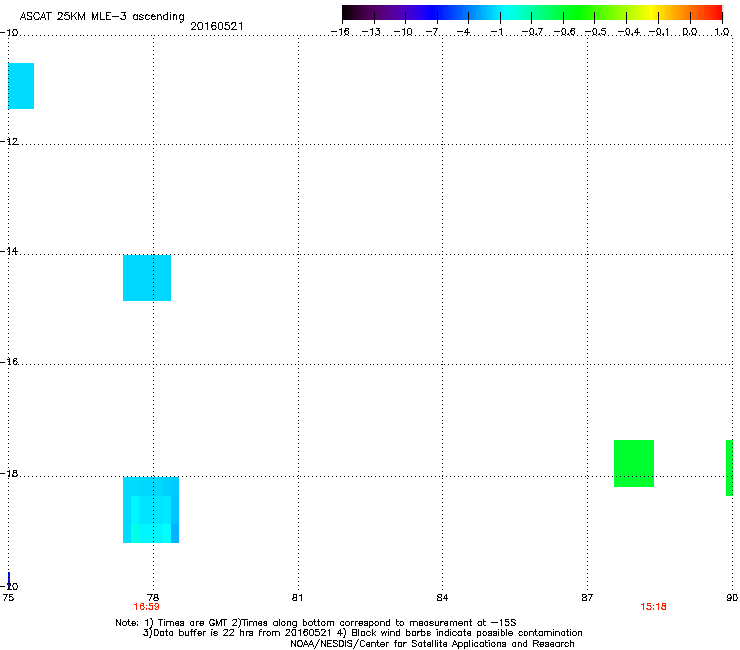Click the red 15:18 time label
The width and height of the screenshot is (740, 650).
[x=653, y=607]
